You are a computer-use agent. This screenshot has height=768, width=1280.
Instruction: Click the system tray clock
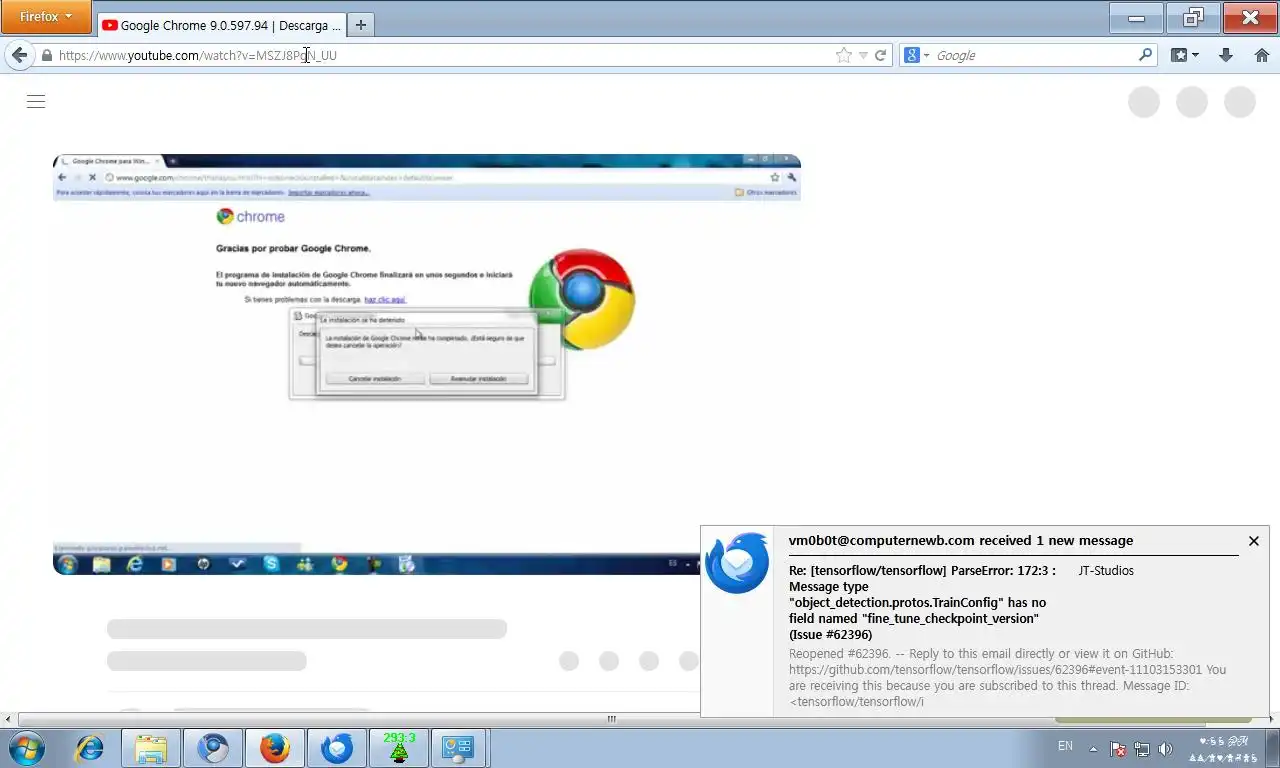pyautogui.click(x=1224, y=749)
